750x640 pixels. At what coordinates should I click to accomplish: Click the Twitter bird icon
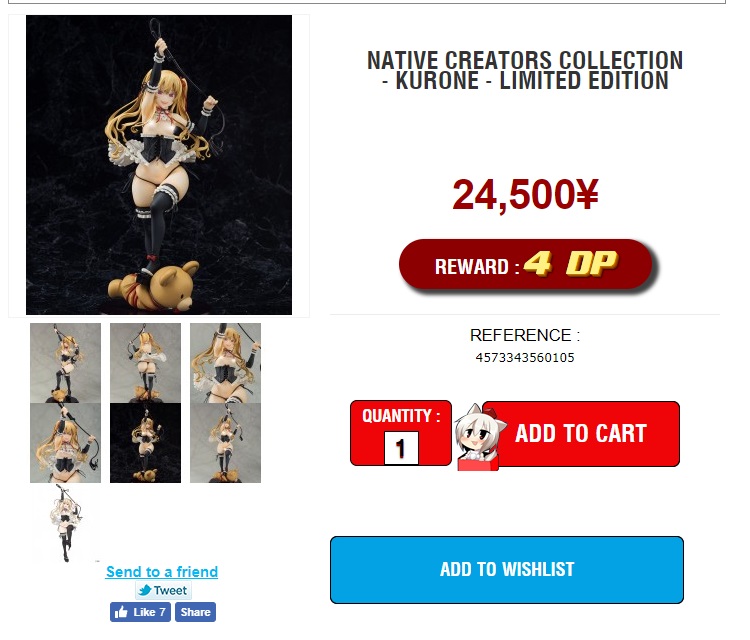[144, 591]
